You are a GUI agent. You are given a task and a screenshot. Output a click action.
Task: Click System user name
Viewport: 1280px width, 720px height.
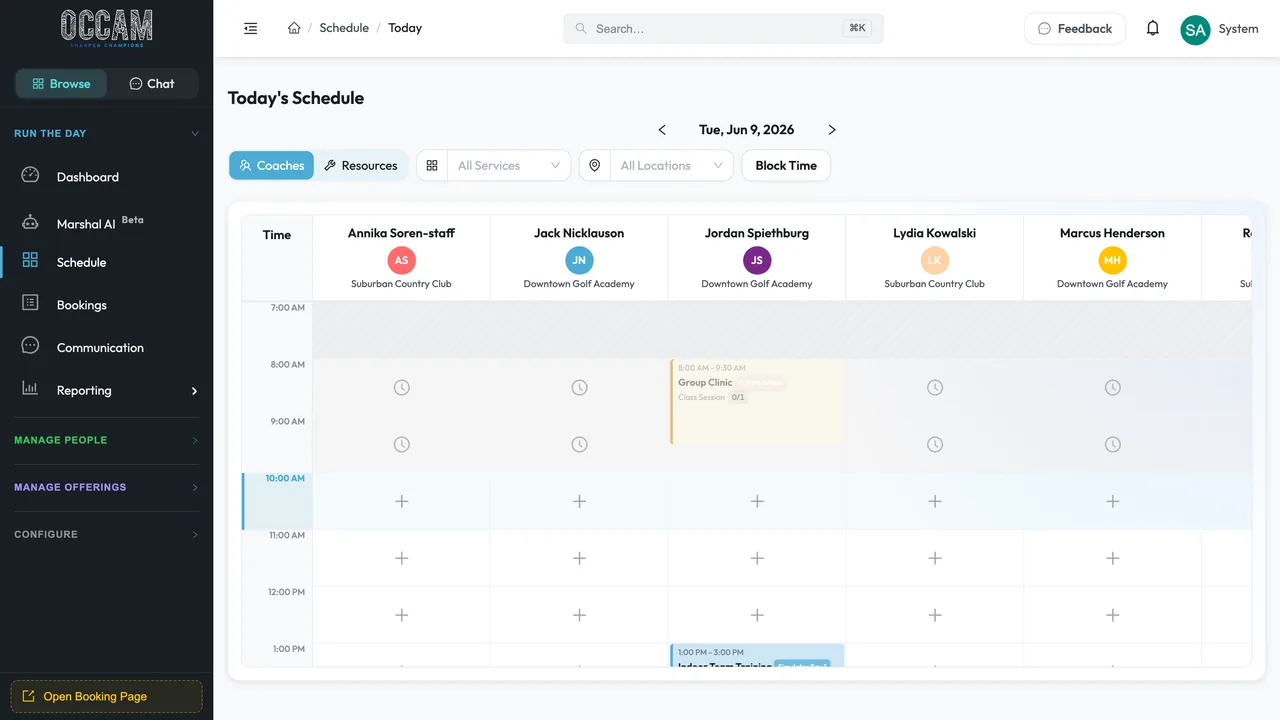(x=1238, y=29)
